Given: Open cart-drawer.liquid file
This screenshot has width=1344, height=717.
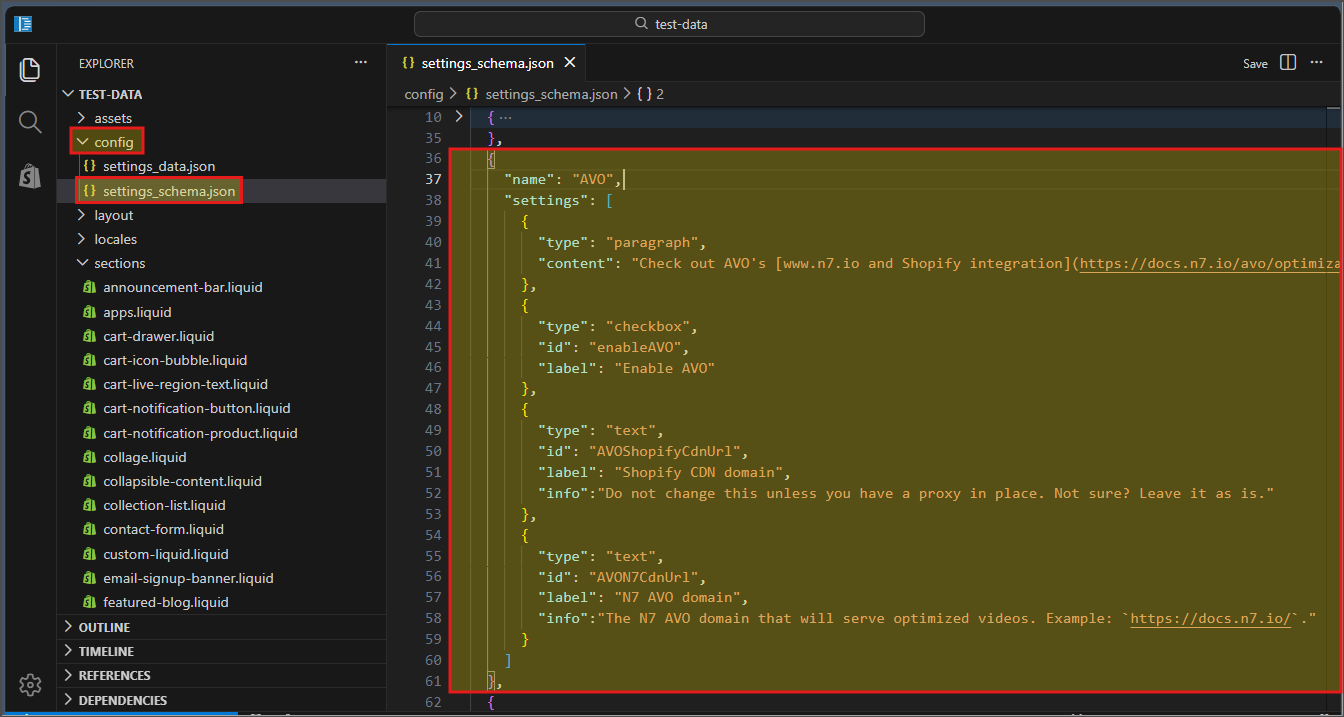Looking at the screenshot, I should 222,336.
